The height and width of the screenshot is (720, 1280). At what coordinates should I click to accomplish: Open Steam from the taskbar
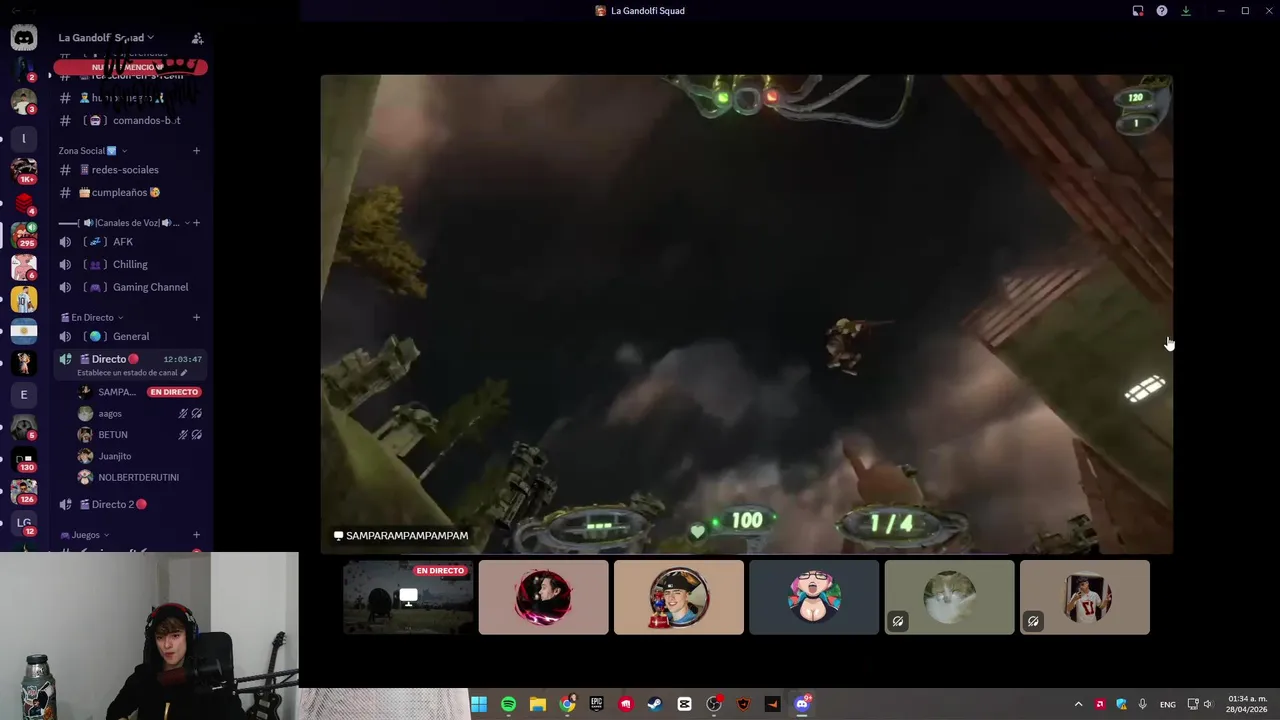point(655,704)
